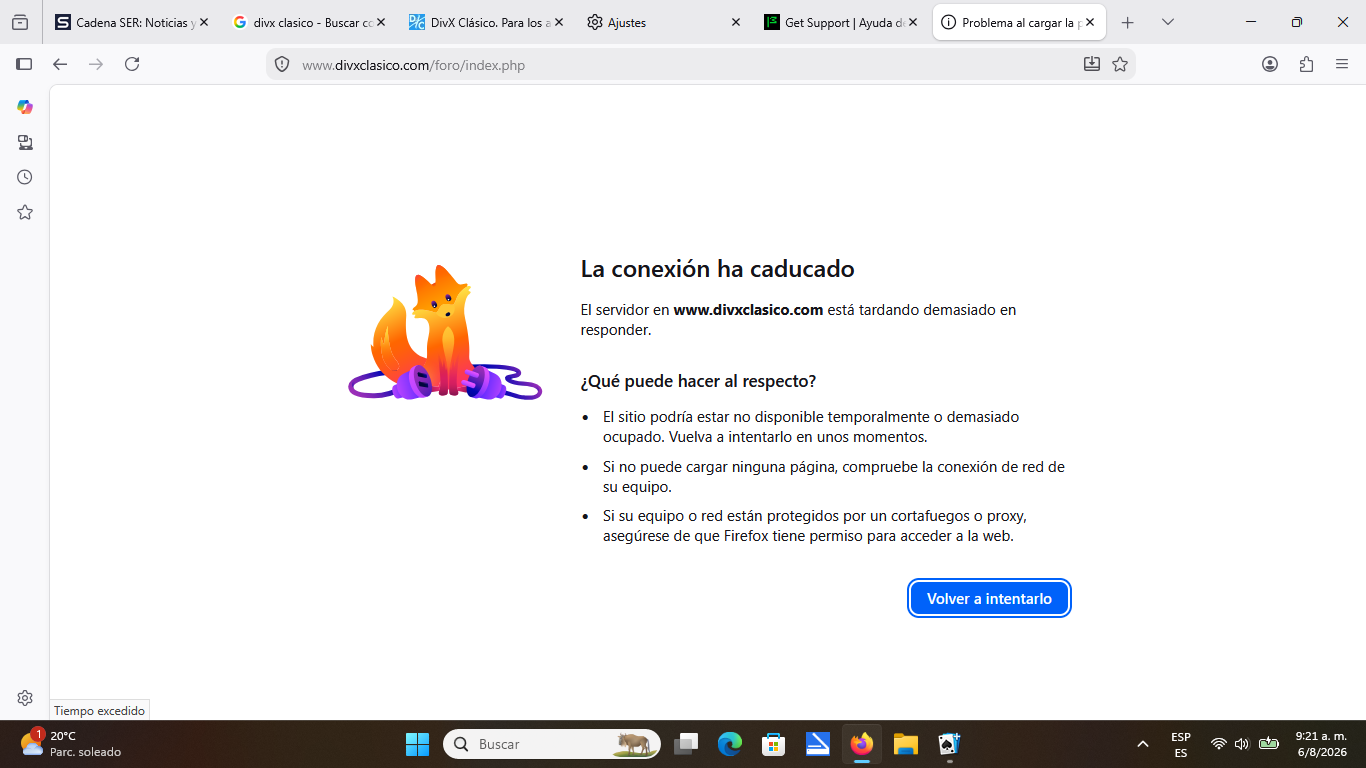1366x768 pixels.
Task: Launch Microsoft Edge from taskbar
Action: point(730,744)
